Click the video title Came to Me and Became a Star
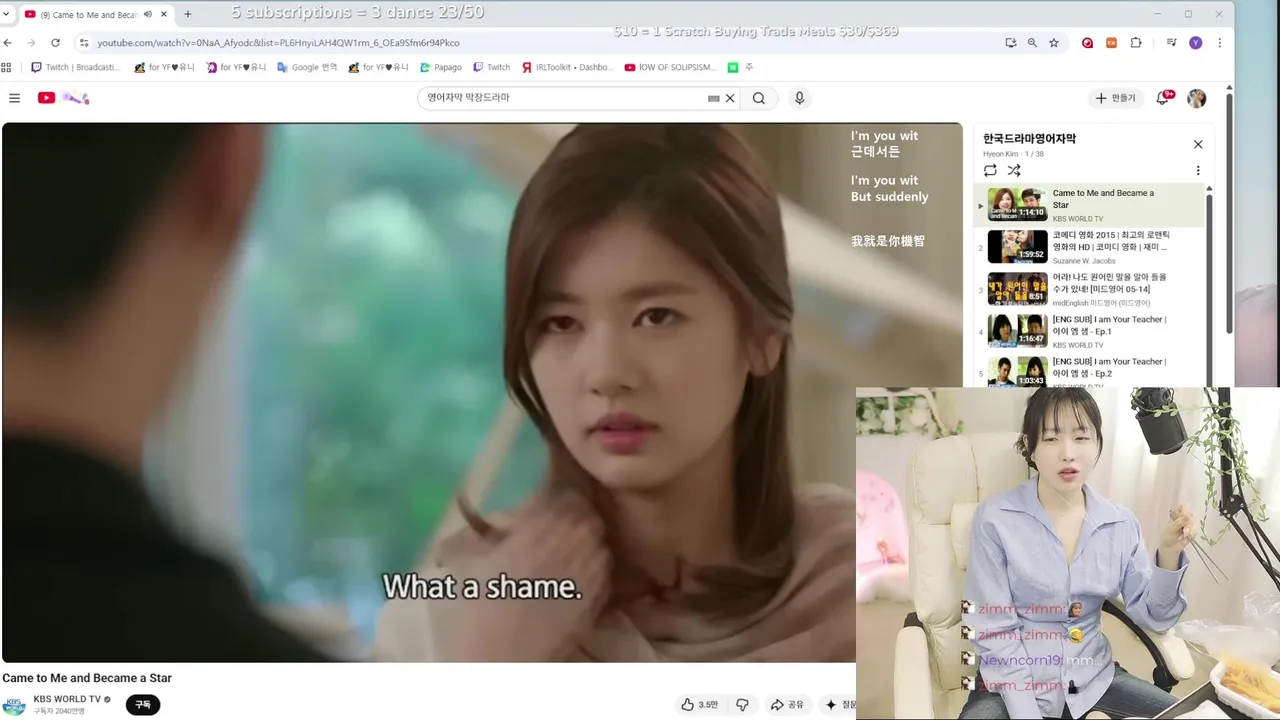This screenshot has height=720, width=1280. pyautogui.click(x=87, y=678)
